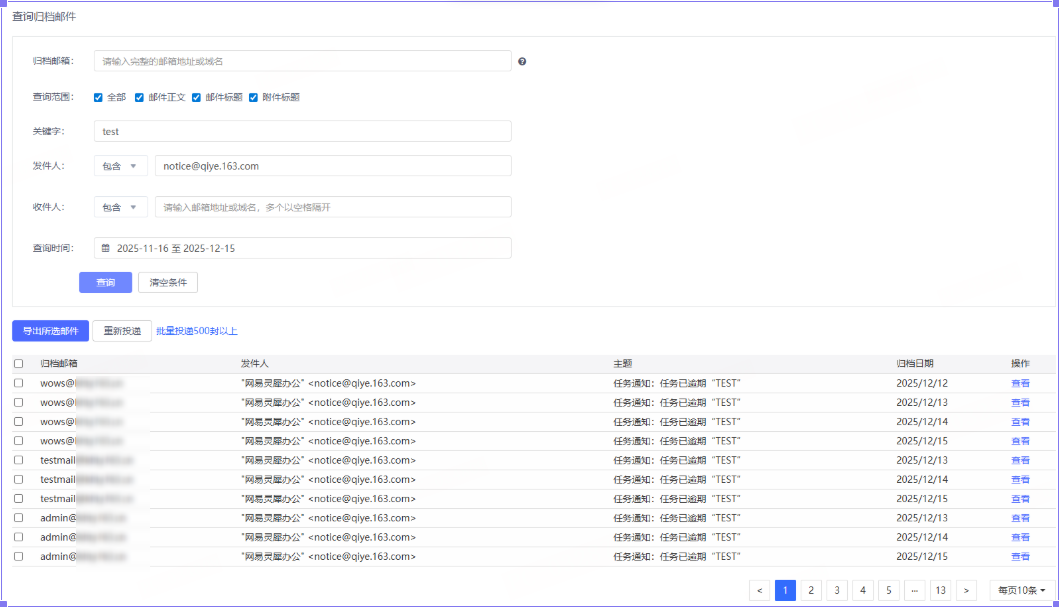Jump to page 13
The width and height of the screenshot is (1059, 607).
pos(940,590)
